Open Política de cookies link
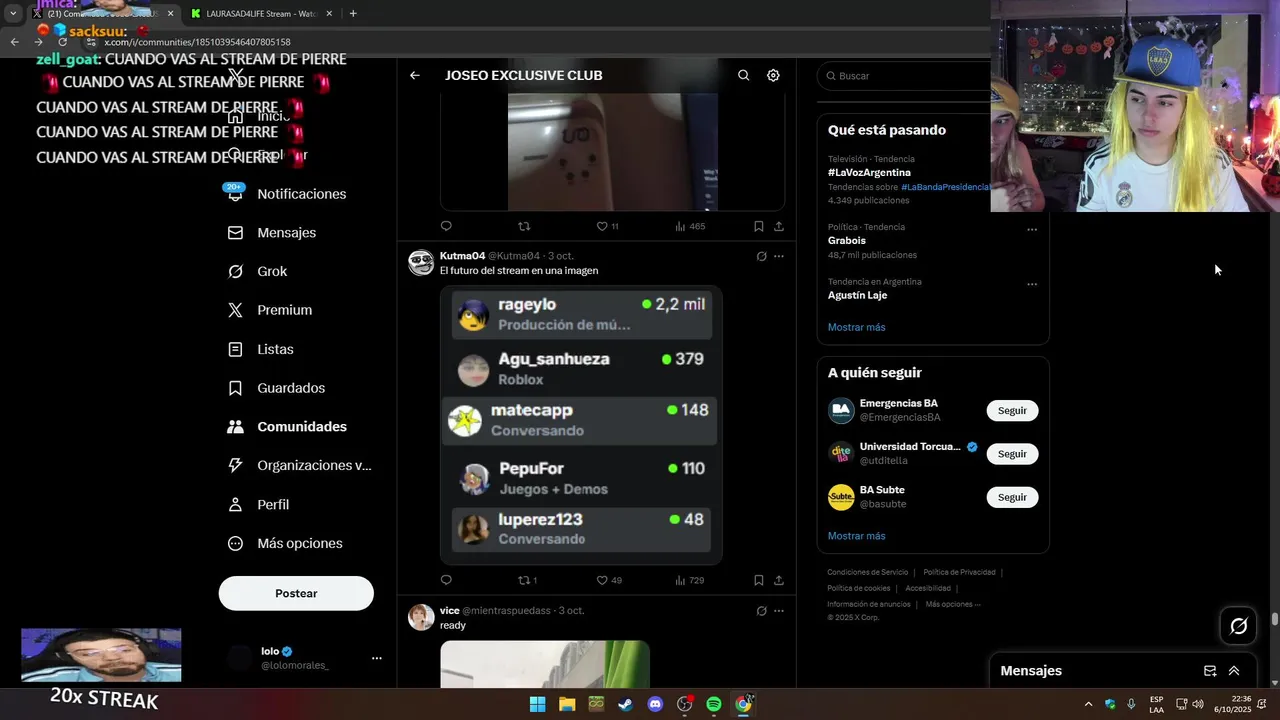1280x720 pixels. tap(858, 588)
